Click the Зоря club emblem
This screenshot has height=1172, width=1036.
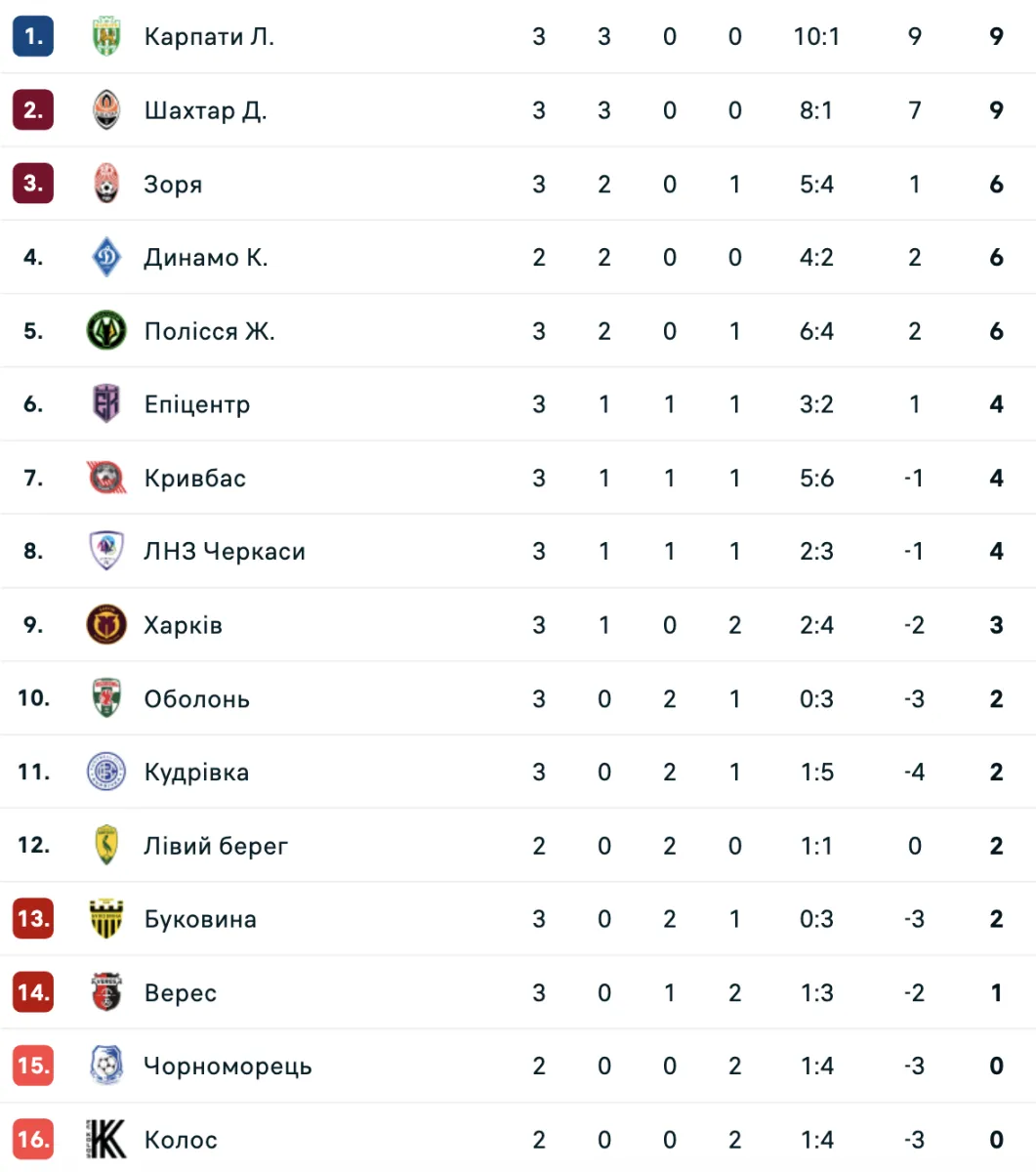[x=106, y=184]
